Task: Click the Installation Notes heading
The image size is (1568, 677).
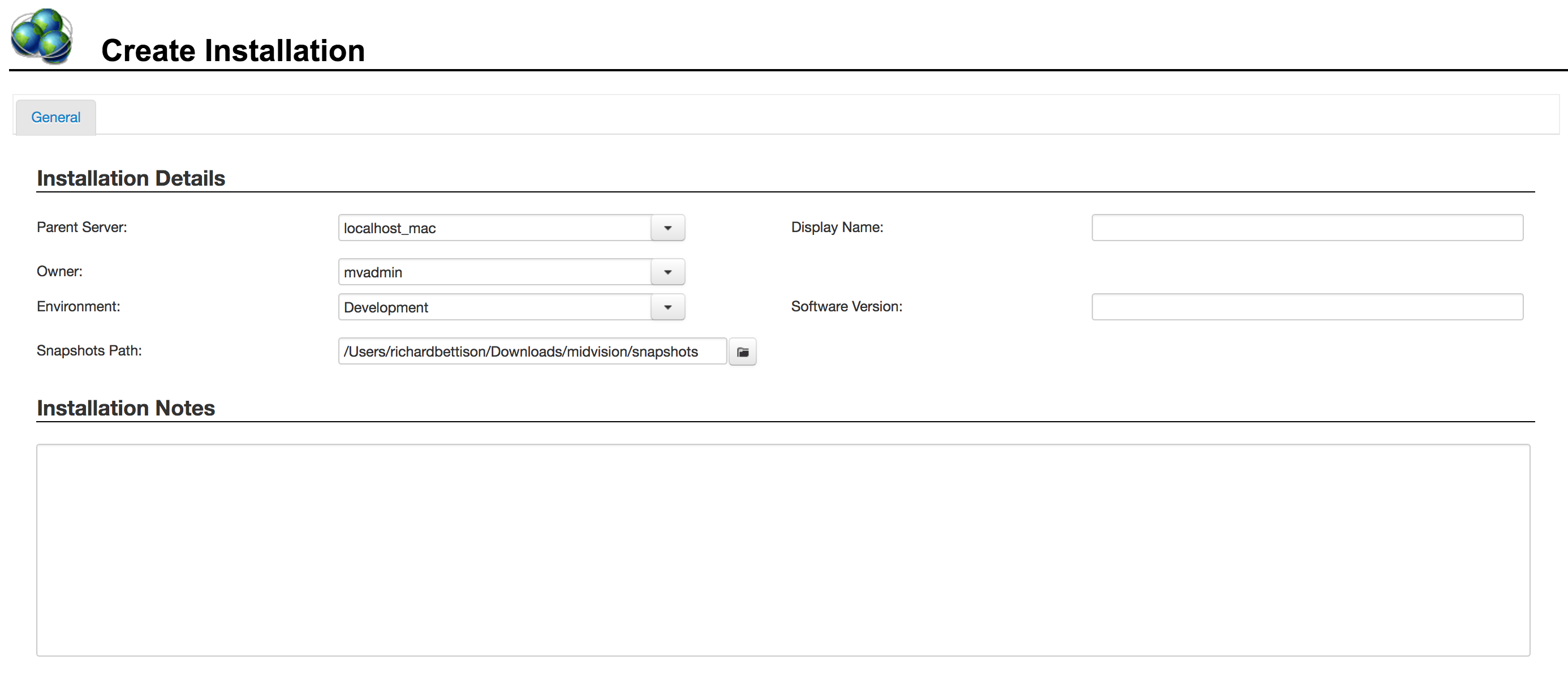Action: [x=126, y=408]
